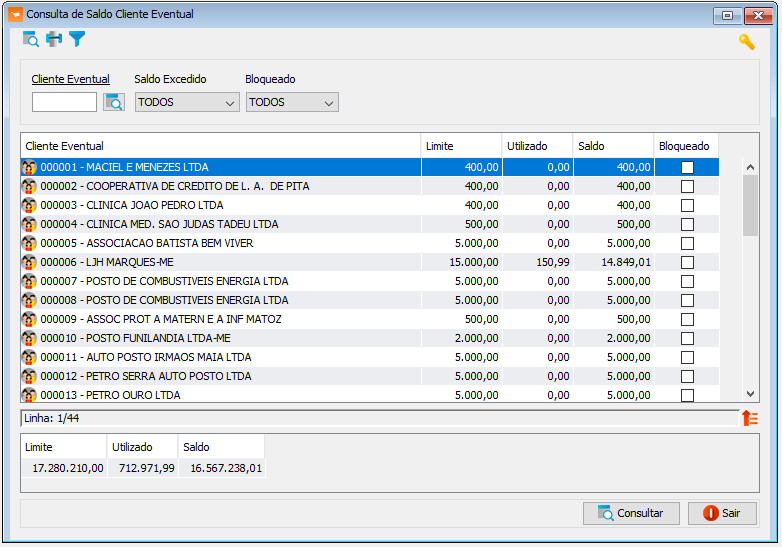This screenshot has width=782, height=547.
Task: Click inside the Cliente Eventual input field
Action: click(x=64, y=102)
